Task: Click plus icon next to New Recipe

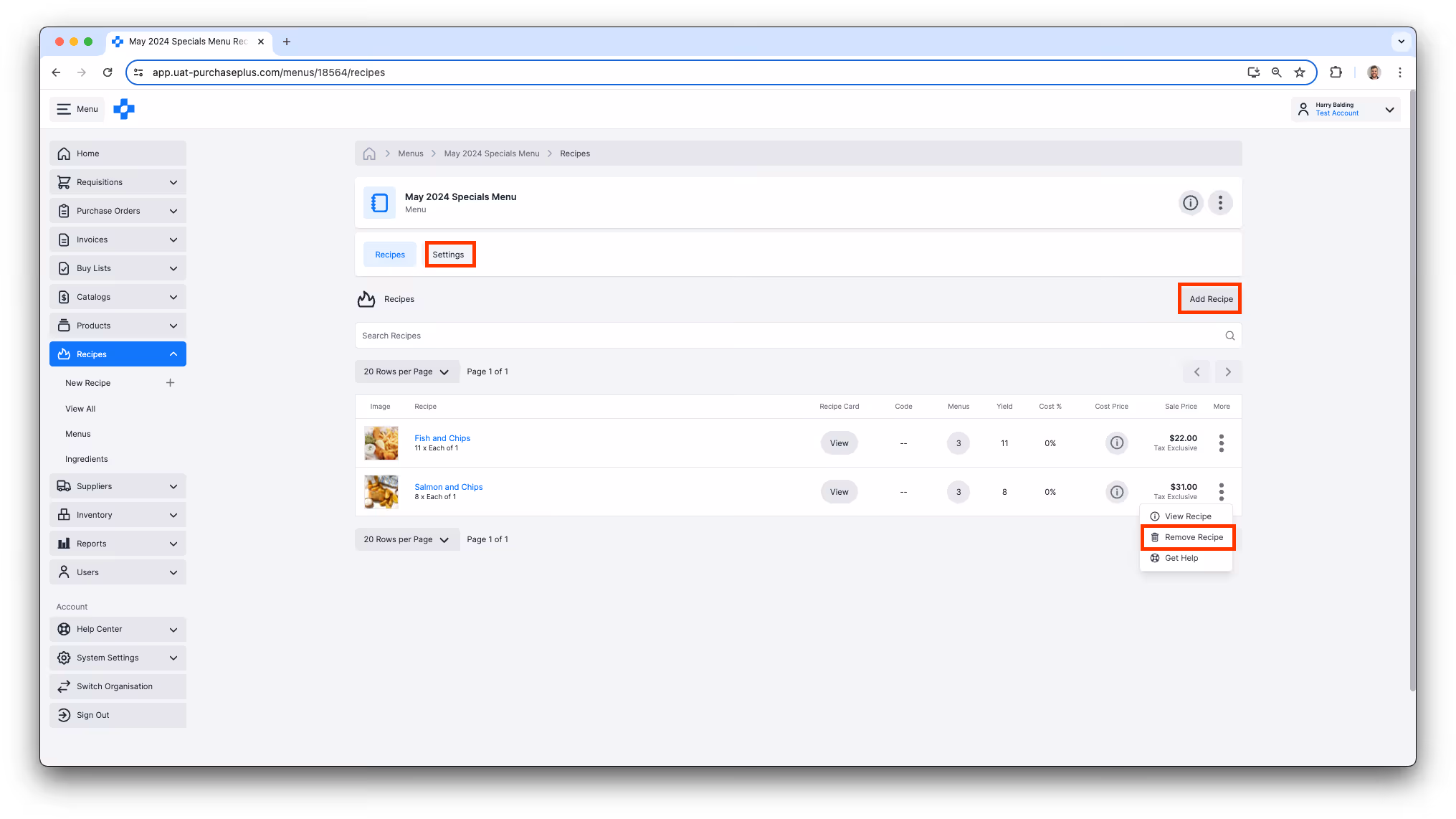Action: 170,383
